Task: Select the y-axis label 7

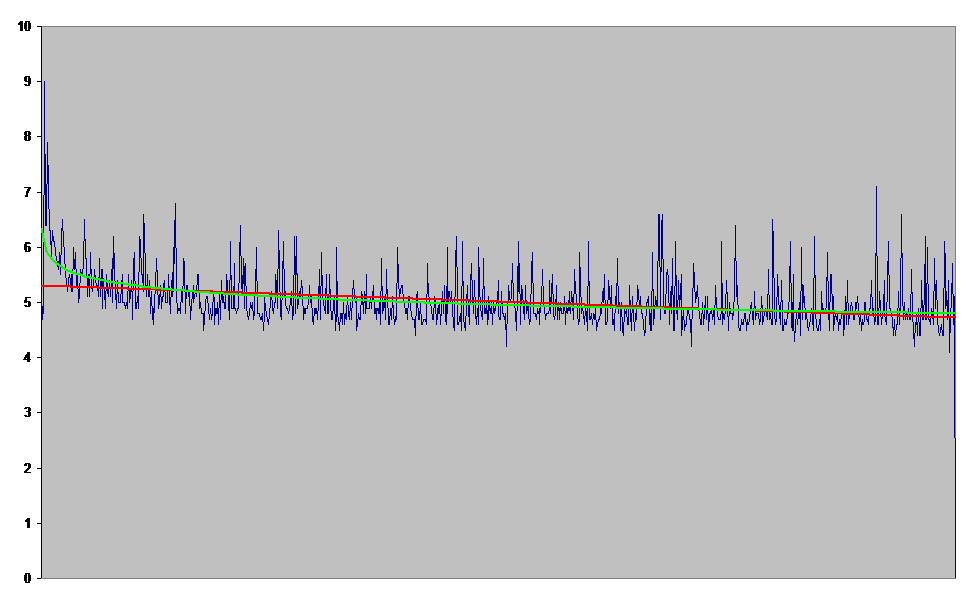Action: pos(27,192)
